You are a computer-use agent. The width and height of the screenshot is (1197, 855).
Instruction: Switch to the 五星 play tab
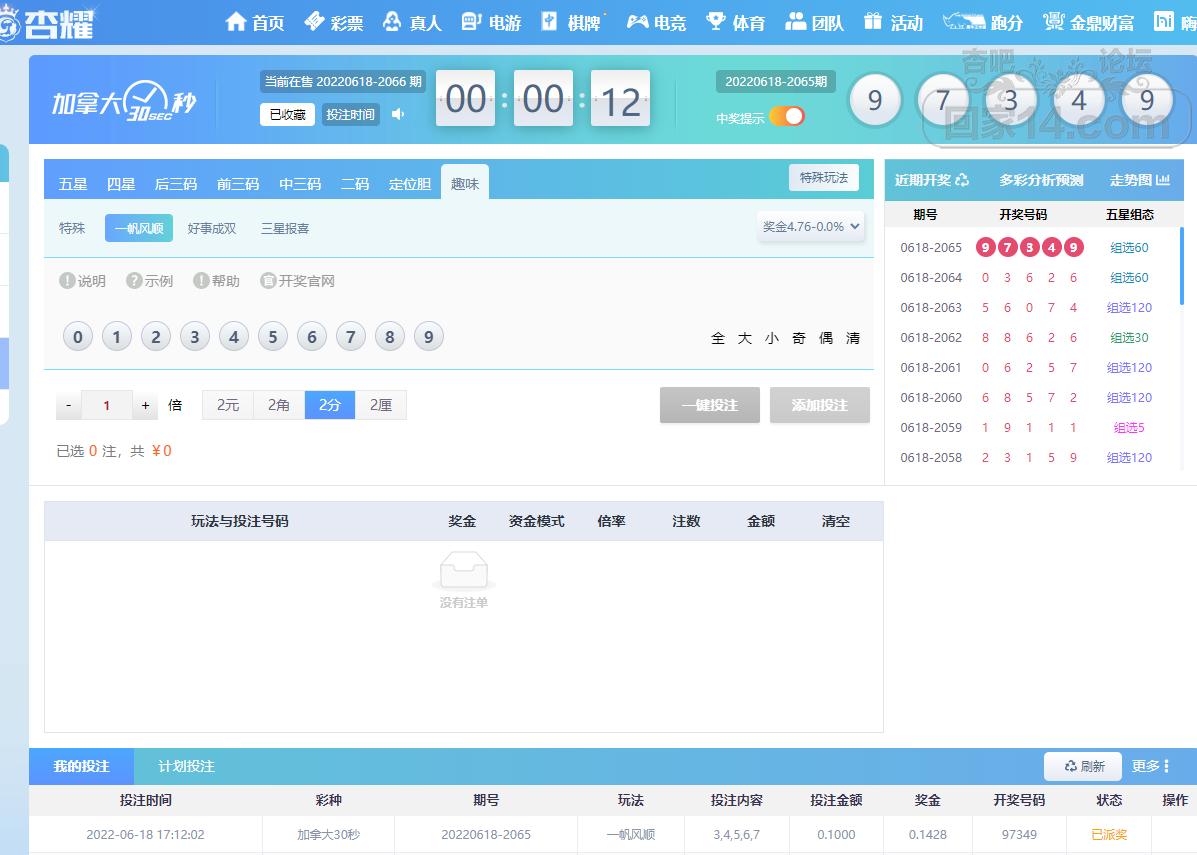(x=73, y=184)
